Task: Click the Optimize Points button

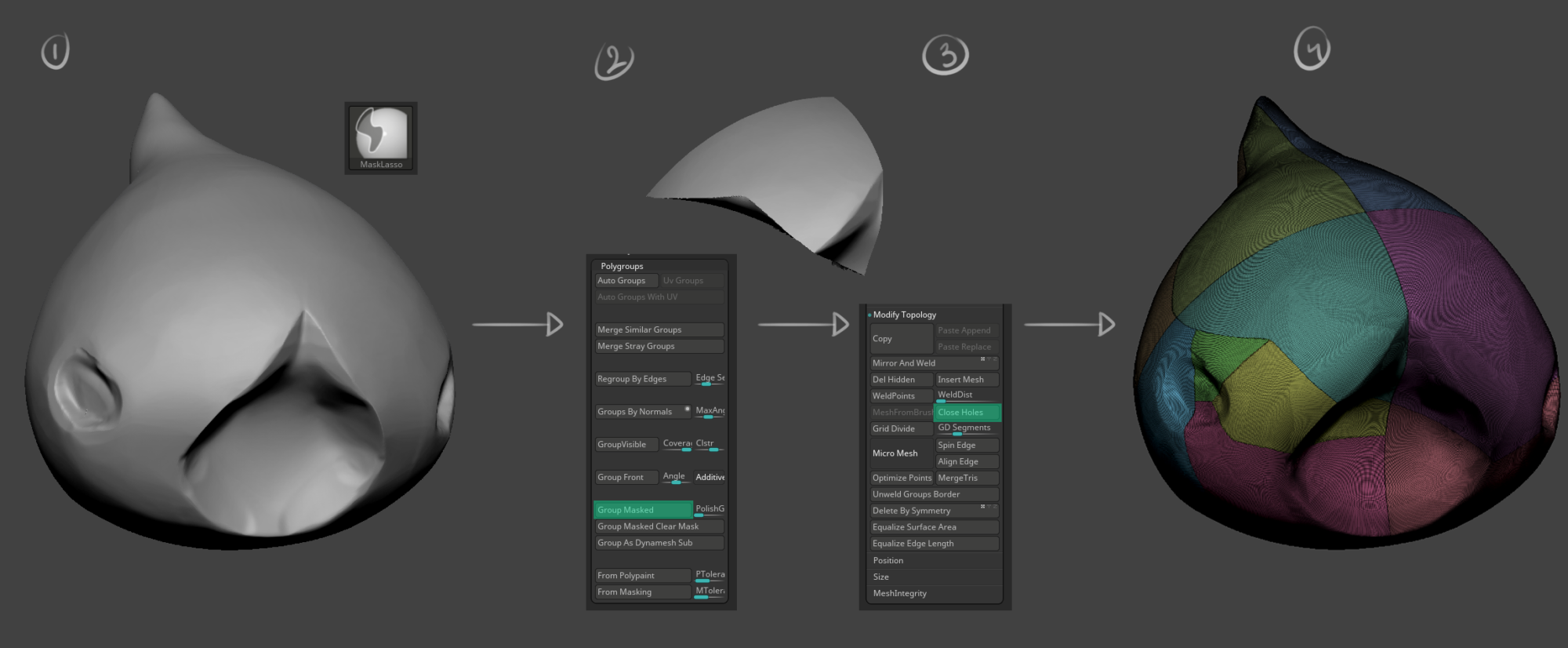Action: coord(902,479)
